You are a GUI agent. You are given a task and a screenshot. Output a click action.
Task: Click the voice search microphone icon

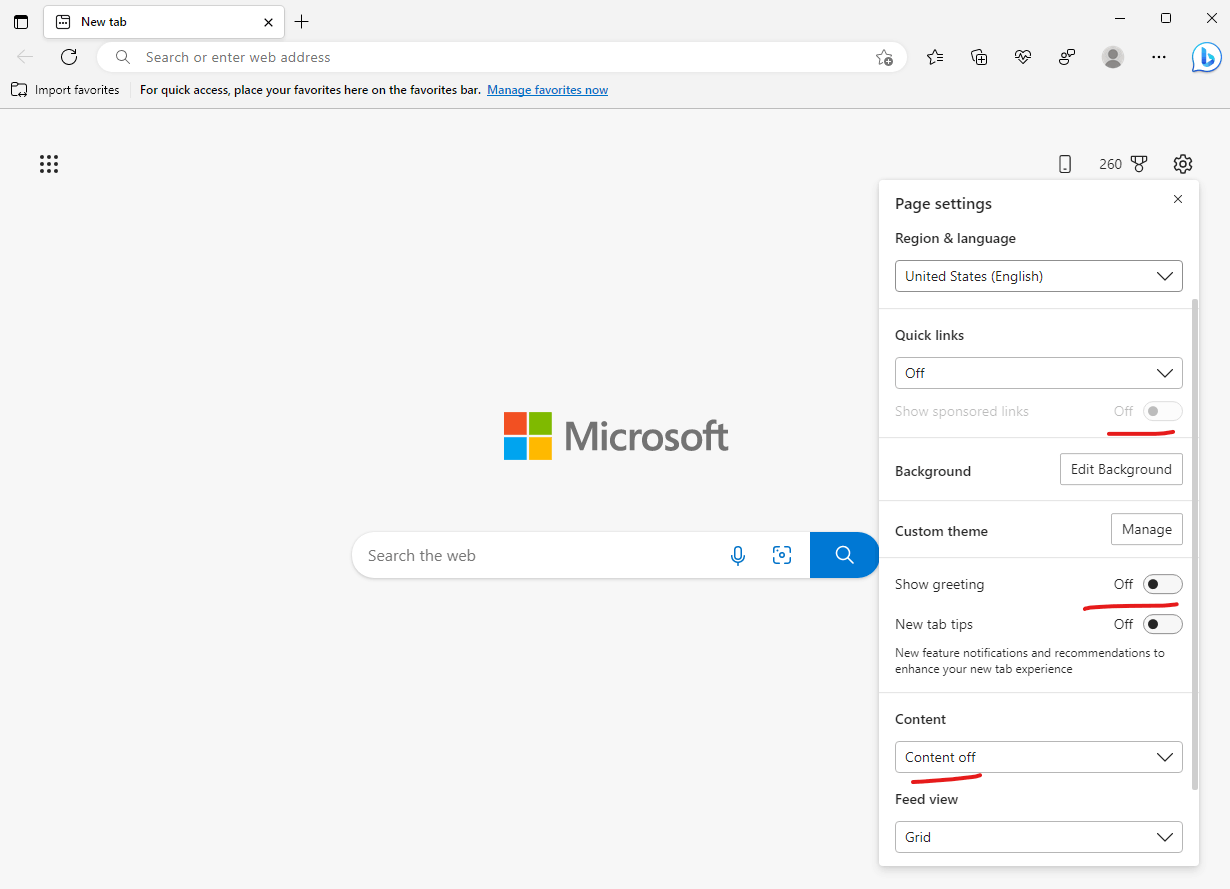(x=738, y=555)
